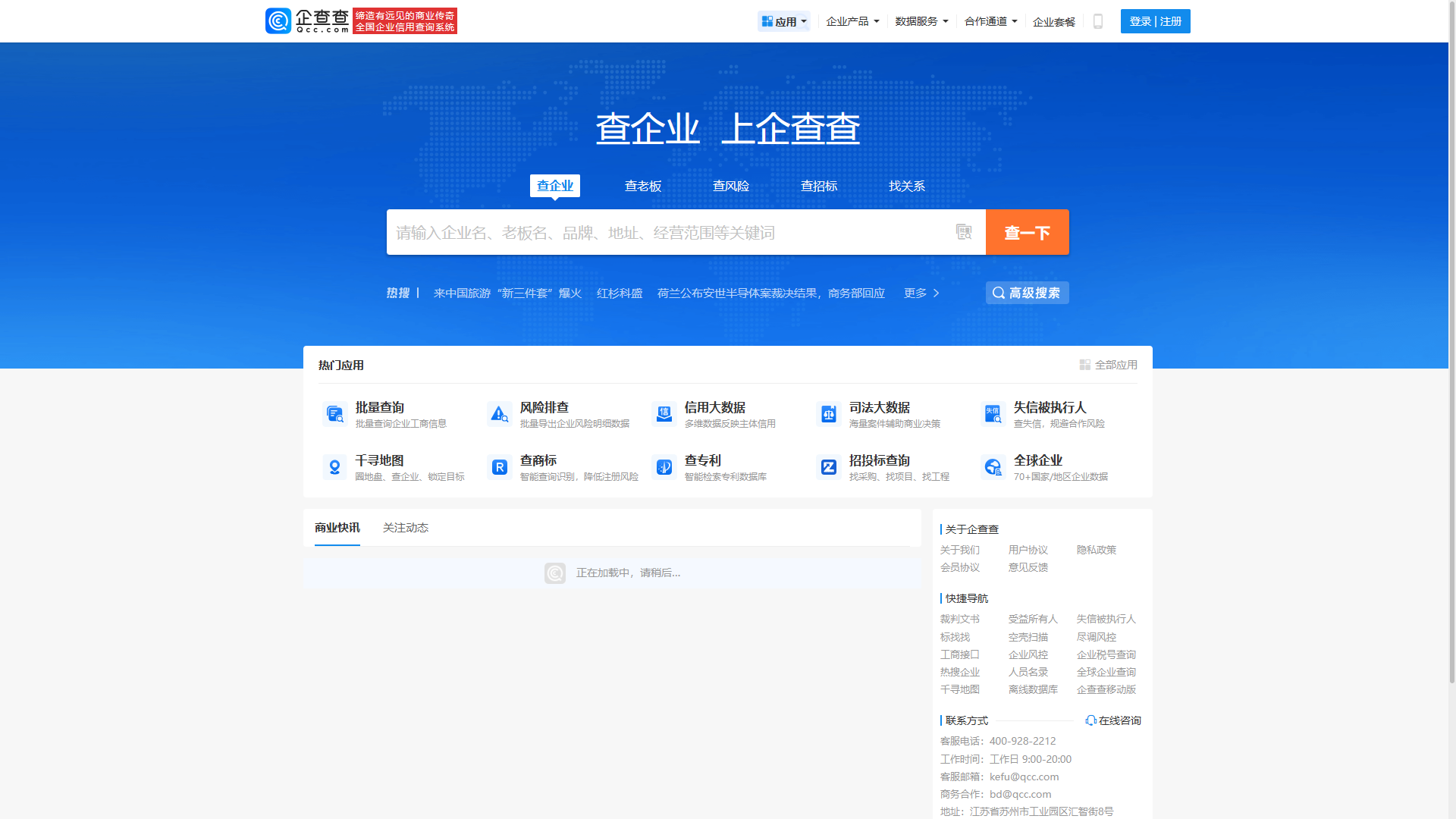Switch to the 关注动态 tab
The width and height of the screenshot is (1456, 819).
[405, 528]
